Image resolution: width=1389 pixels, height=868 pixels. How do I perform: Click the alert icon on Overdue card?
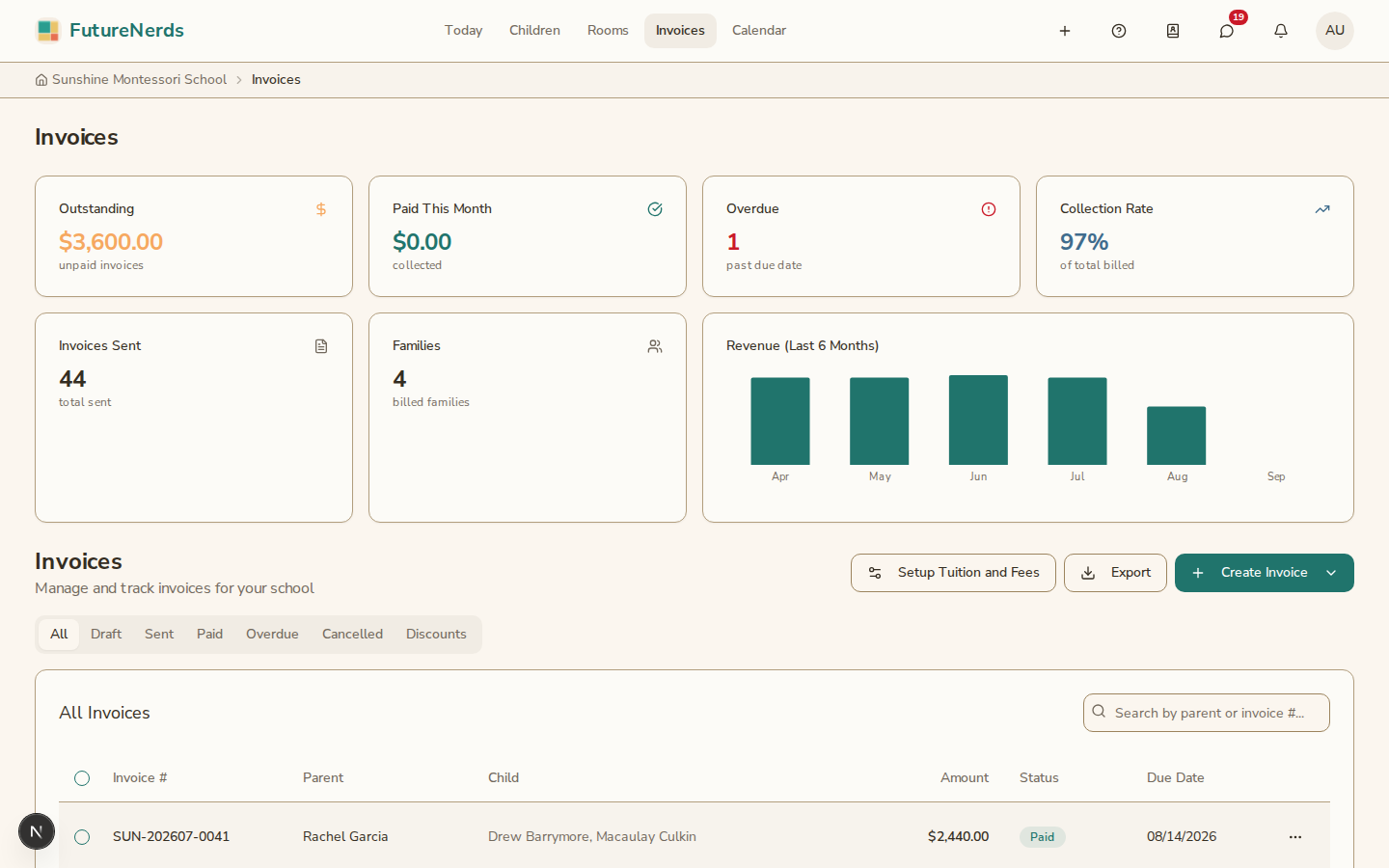point(989,209)
